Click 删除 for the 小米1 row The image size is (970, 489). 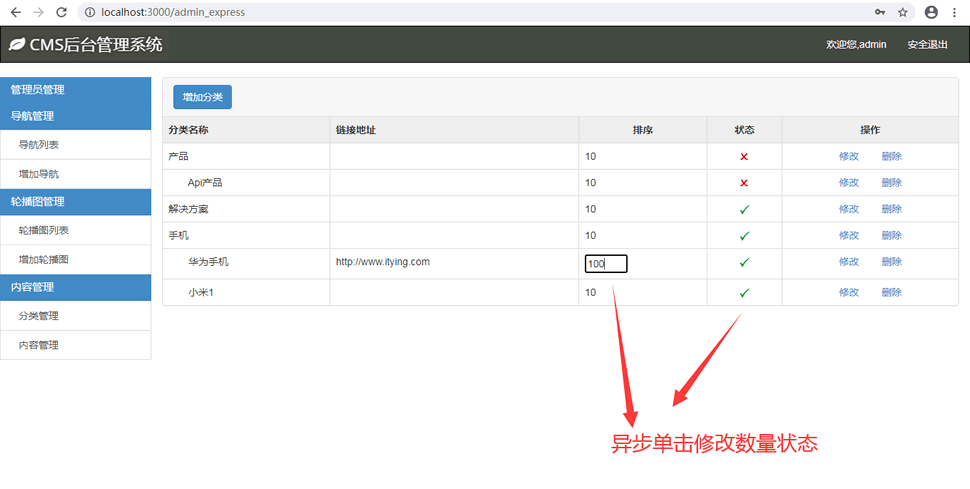(891, 292)
